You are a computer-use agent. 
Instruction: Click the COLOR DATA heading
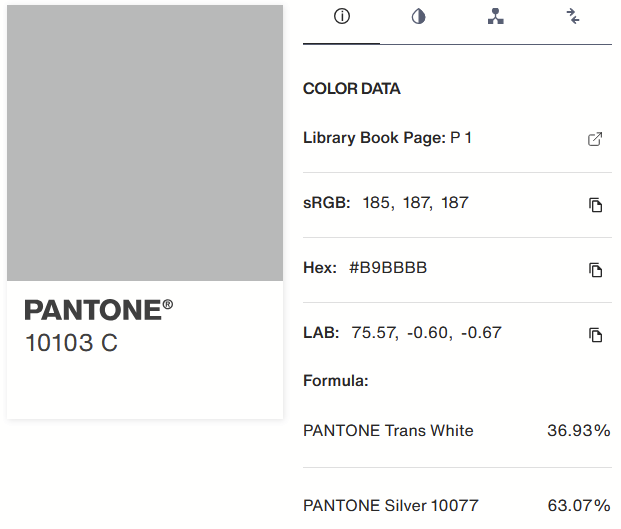point(351,89)
